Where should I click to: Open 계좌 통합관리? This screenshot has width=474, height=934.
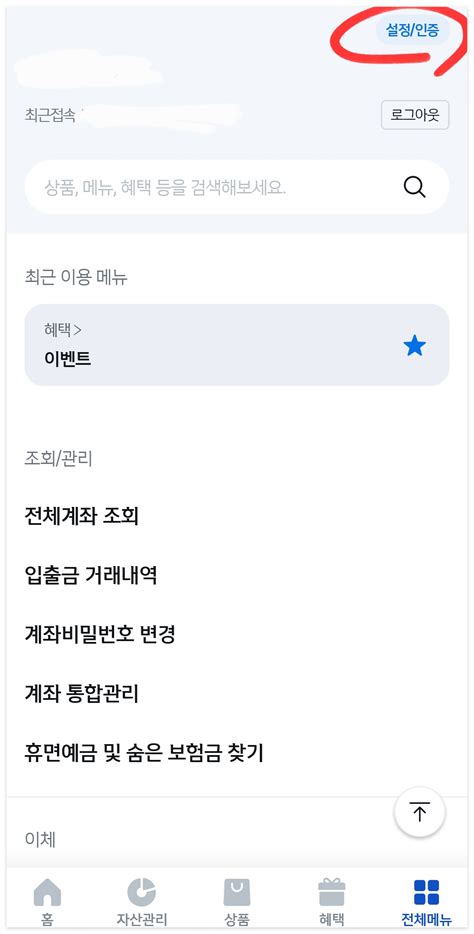pos(82,695)
